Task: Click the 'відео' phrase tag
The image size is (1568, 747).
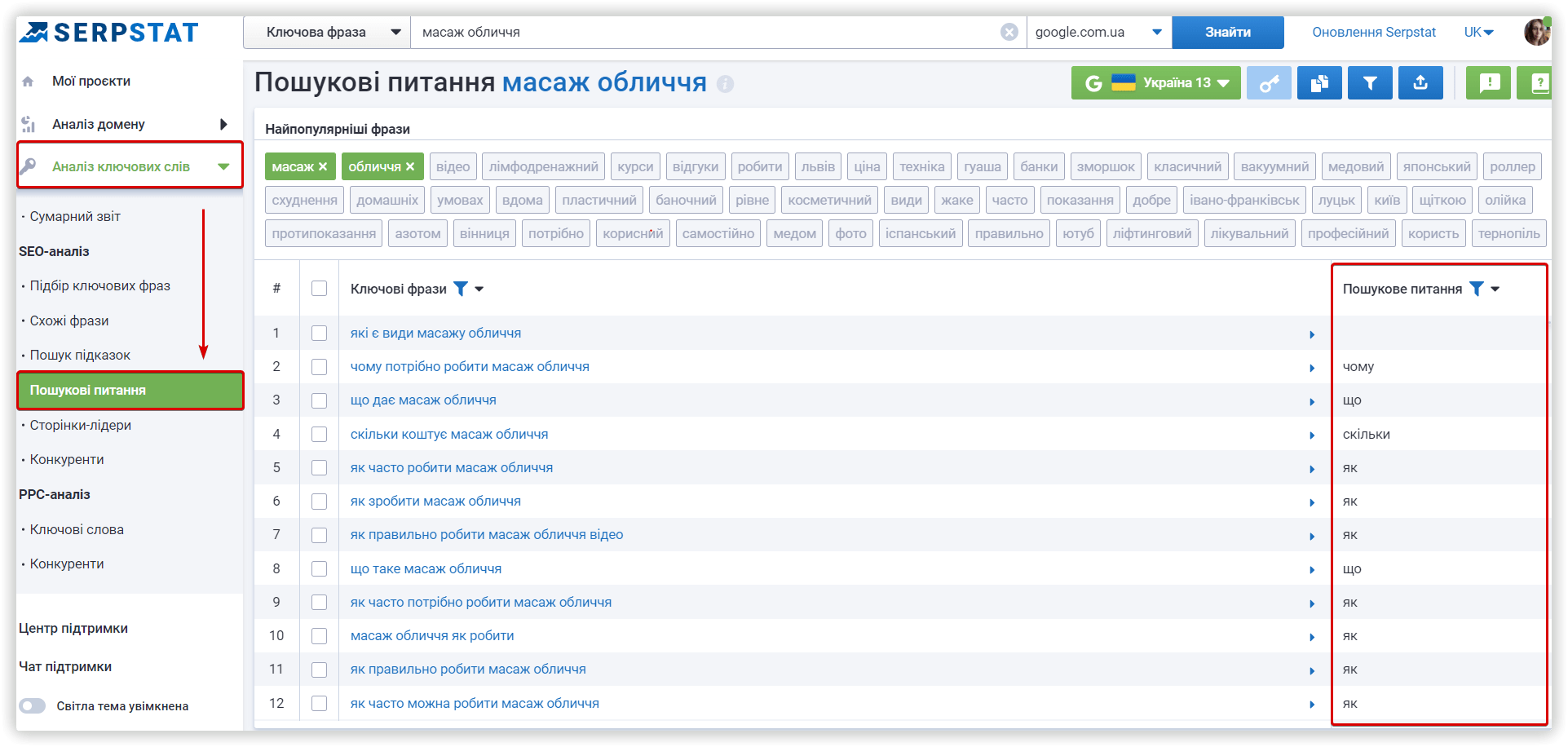Action: coord(453,166)
